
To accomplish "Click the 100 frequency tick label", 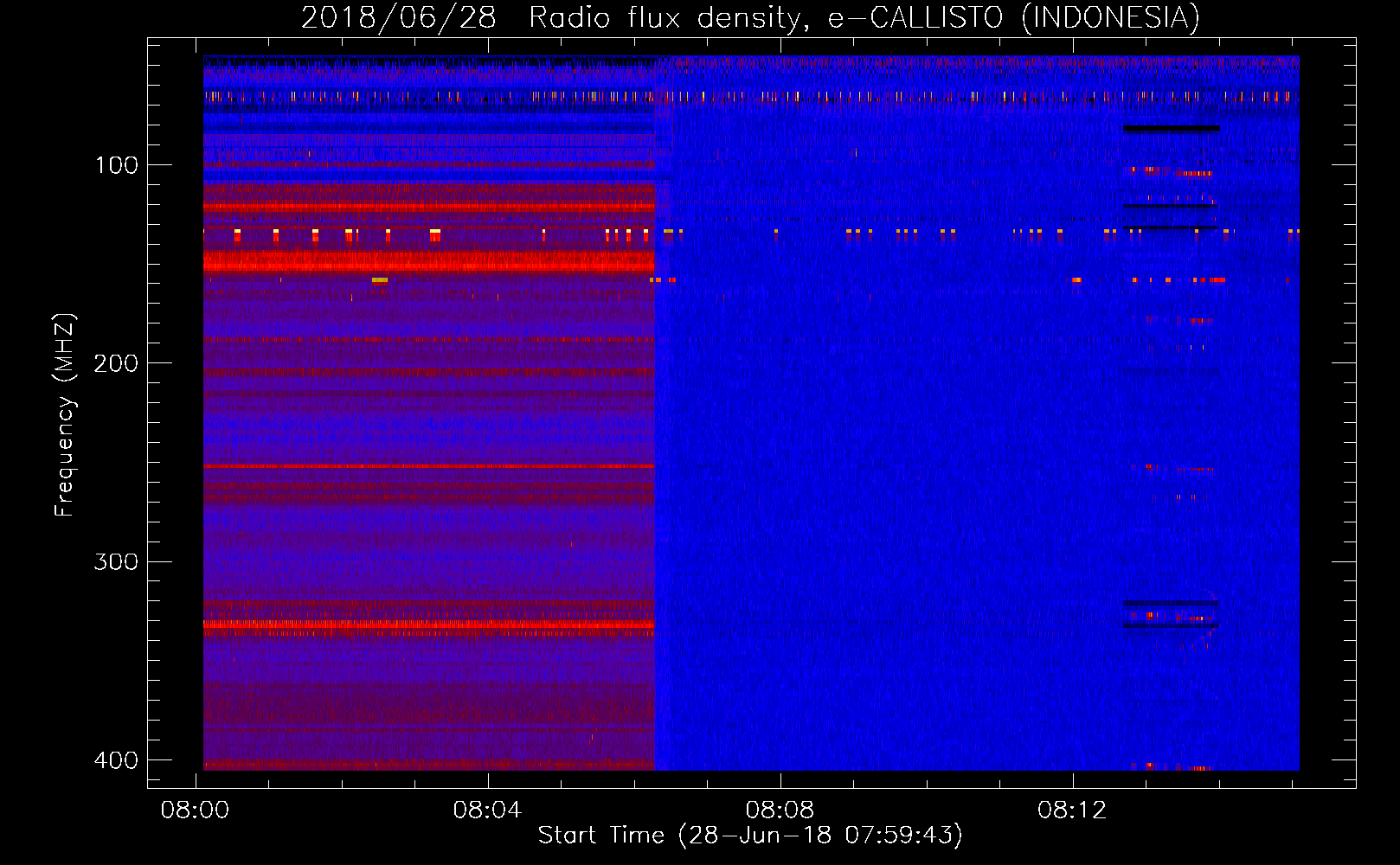I will tap(116, 165).
